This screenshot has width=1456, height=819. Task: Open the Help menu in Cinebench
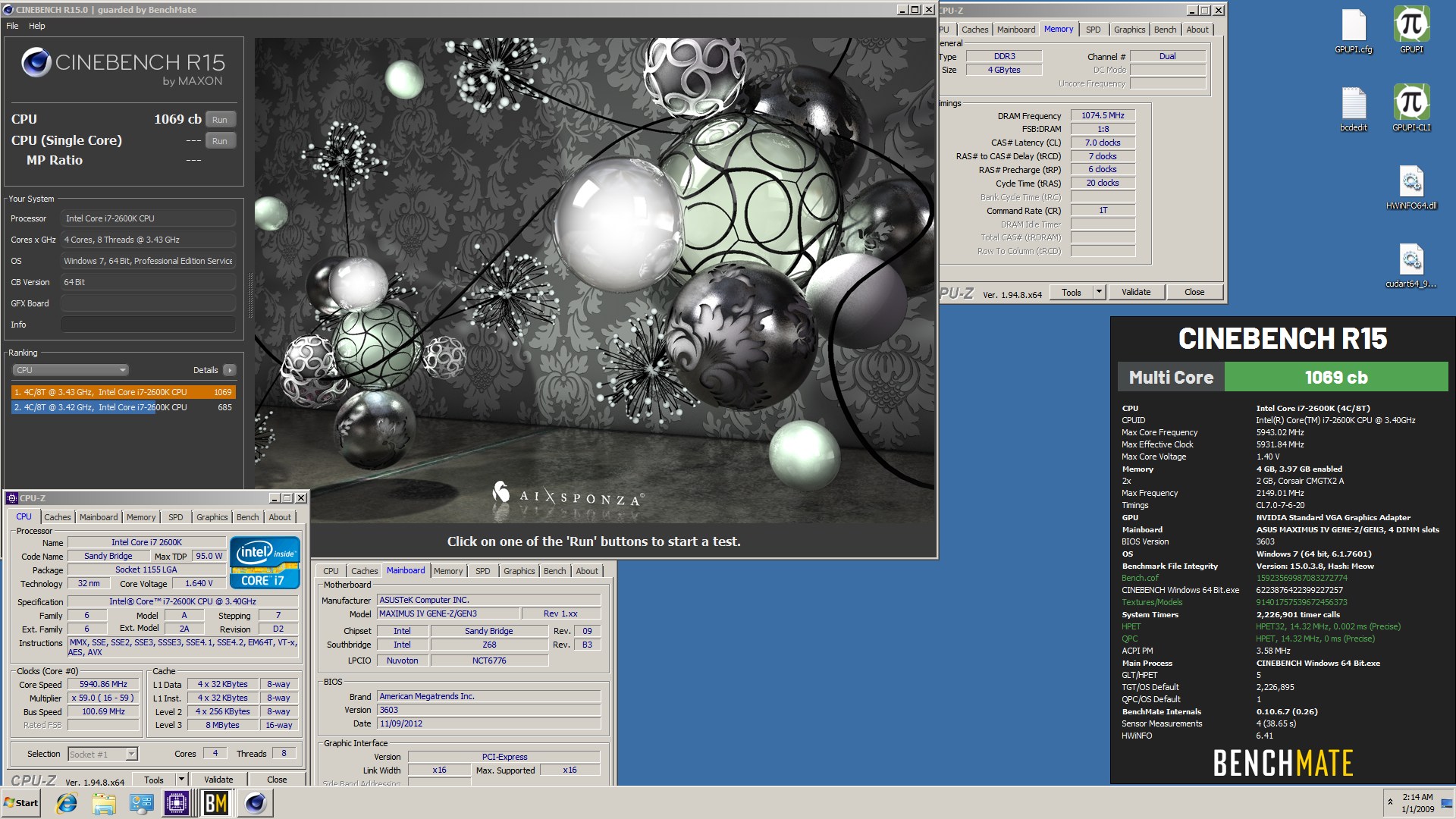37,26
